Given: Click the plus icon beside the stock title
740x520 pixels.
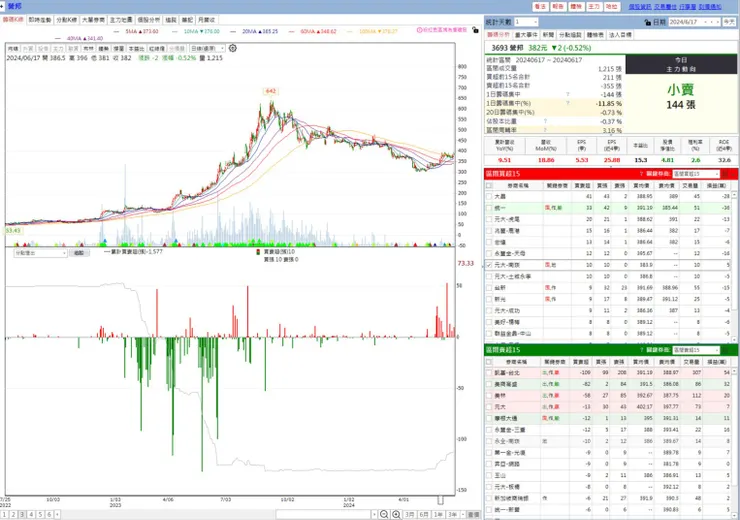Looking at the screenshot, I should (2, 6).
